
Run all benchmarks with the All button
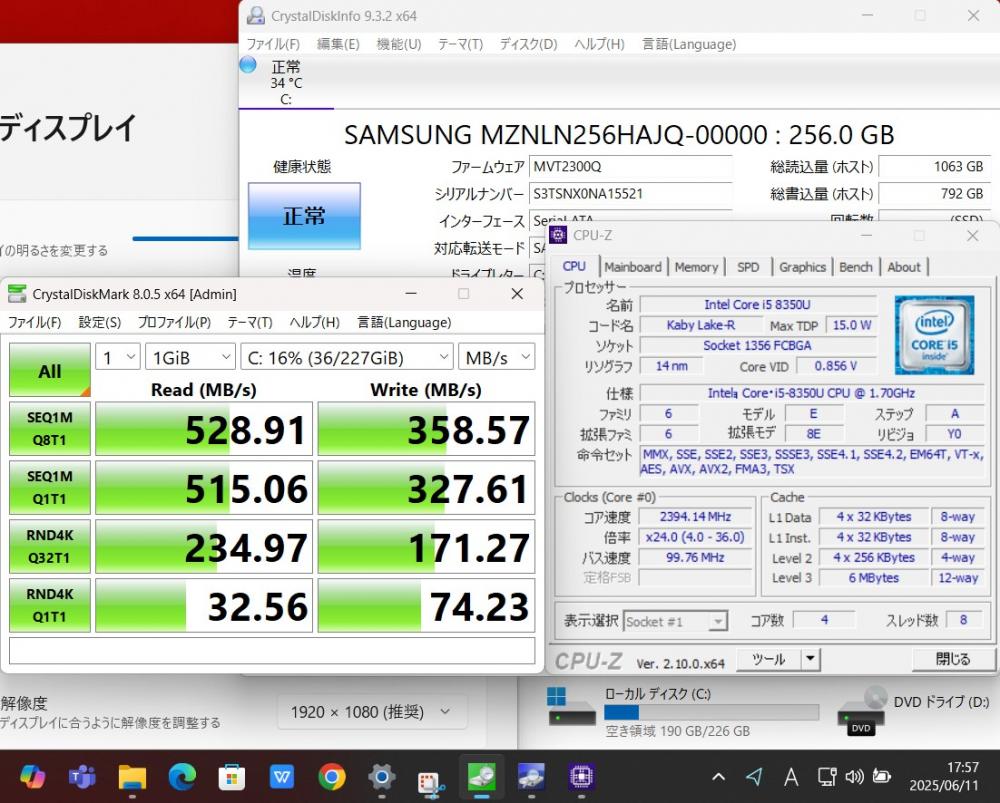point(50,371)
